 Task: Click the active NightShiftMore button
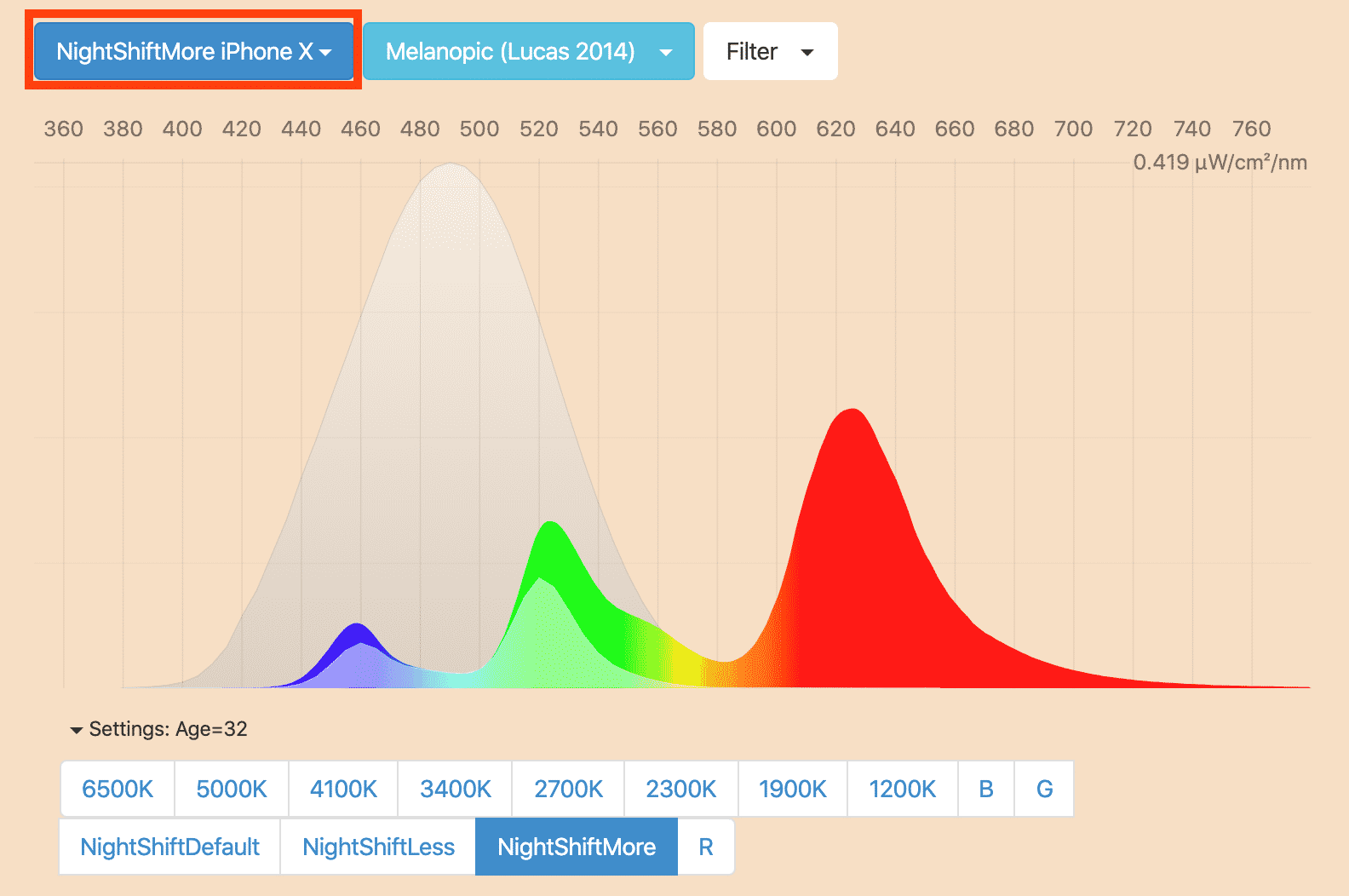[577, 847]
